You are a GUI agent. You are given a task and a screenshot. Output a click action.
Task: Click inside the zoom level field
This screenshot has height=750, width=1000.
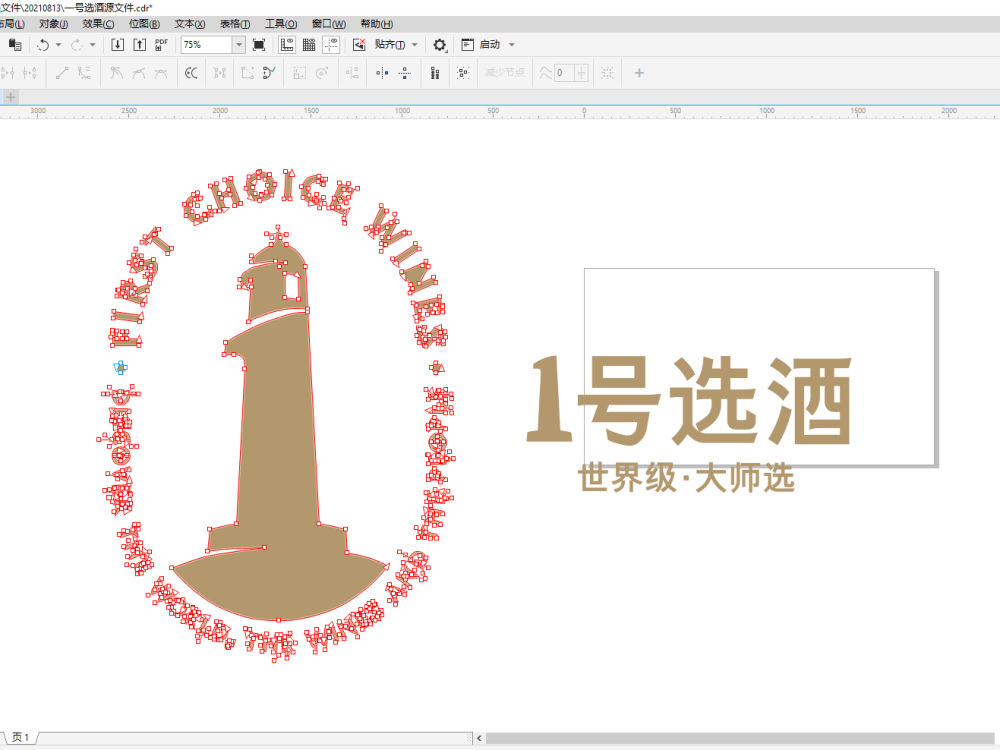tap(207, 45)
